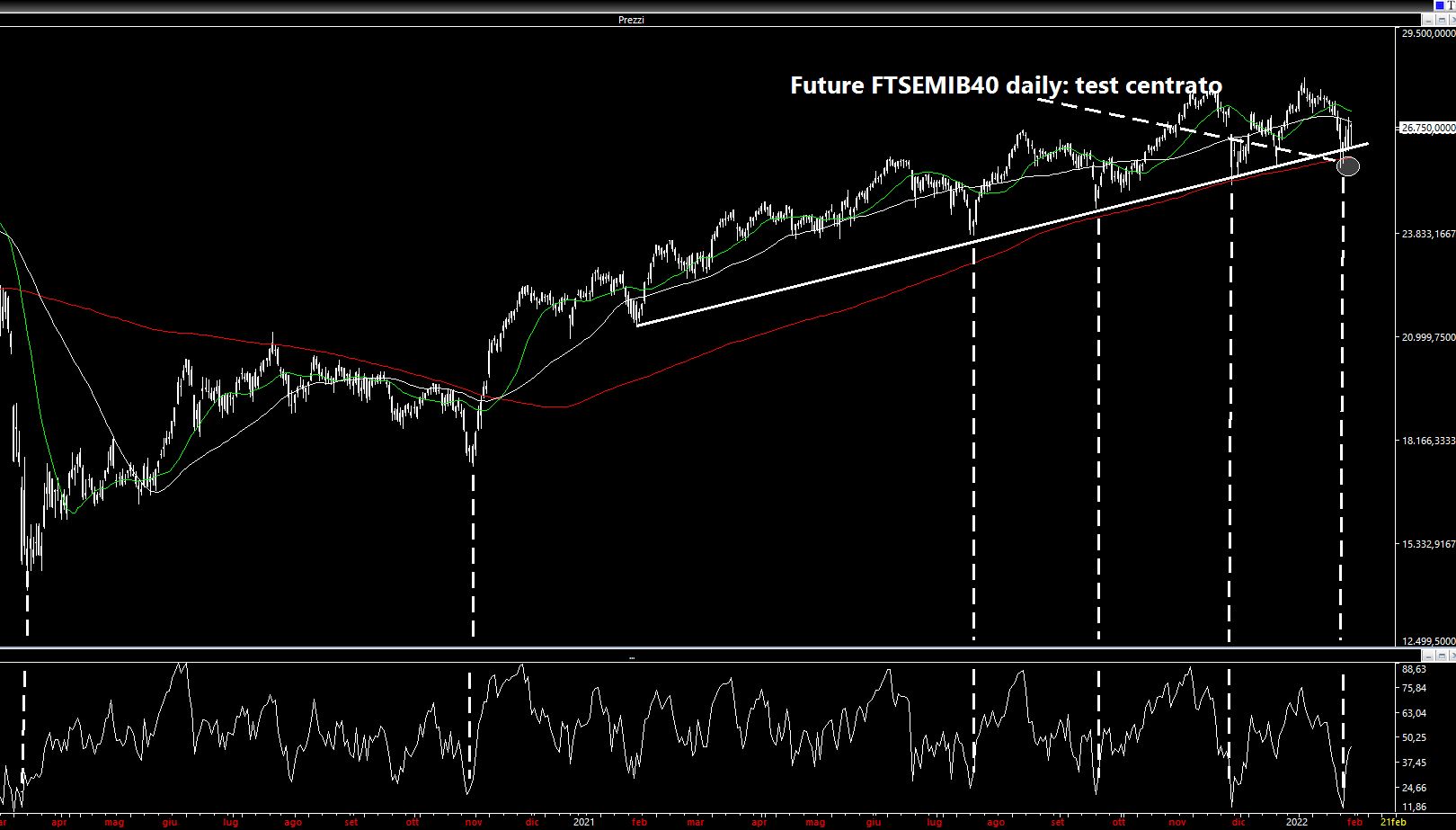Select the 21feb date label on time axis

pyautogui.click(x=1393, y=822)
